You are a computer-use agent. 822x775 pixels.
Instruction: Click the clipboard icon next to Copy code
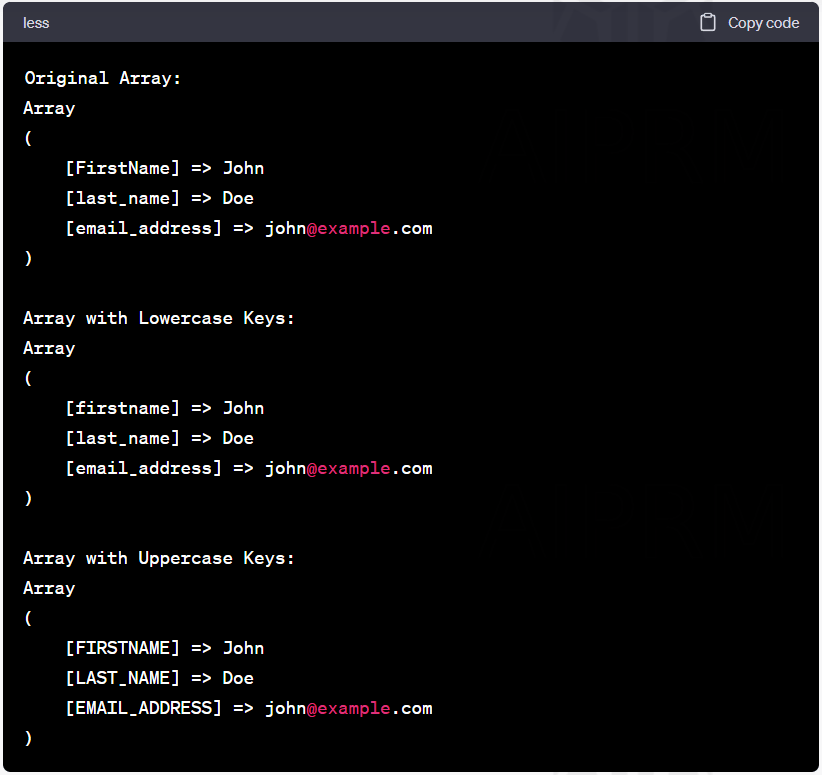pos(710,22)
